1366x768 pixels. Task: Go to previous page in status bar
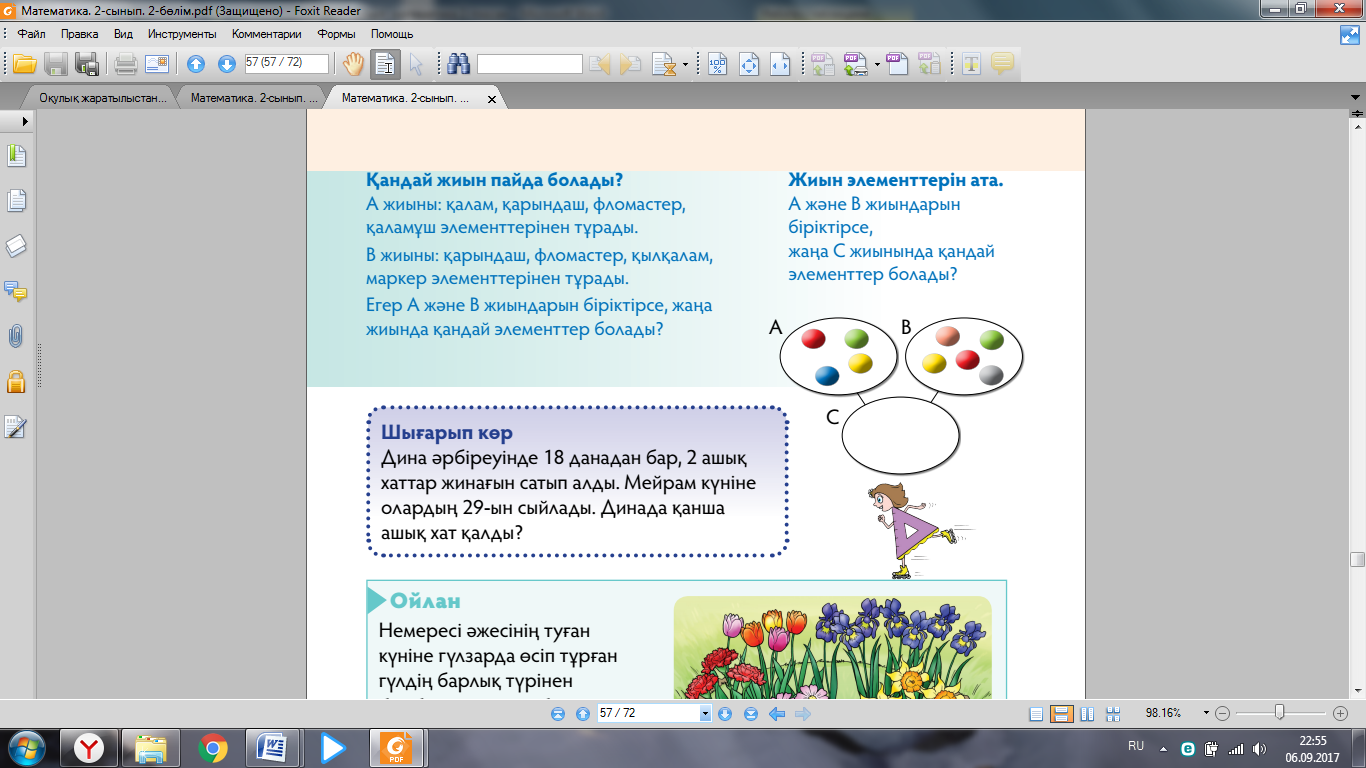pyautogui.click(x=582, y=714)
